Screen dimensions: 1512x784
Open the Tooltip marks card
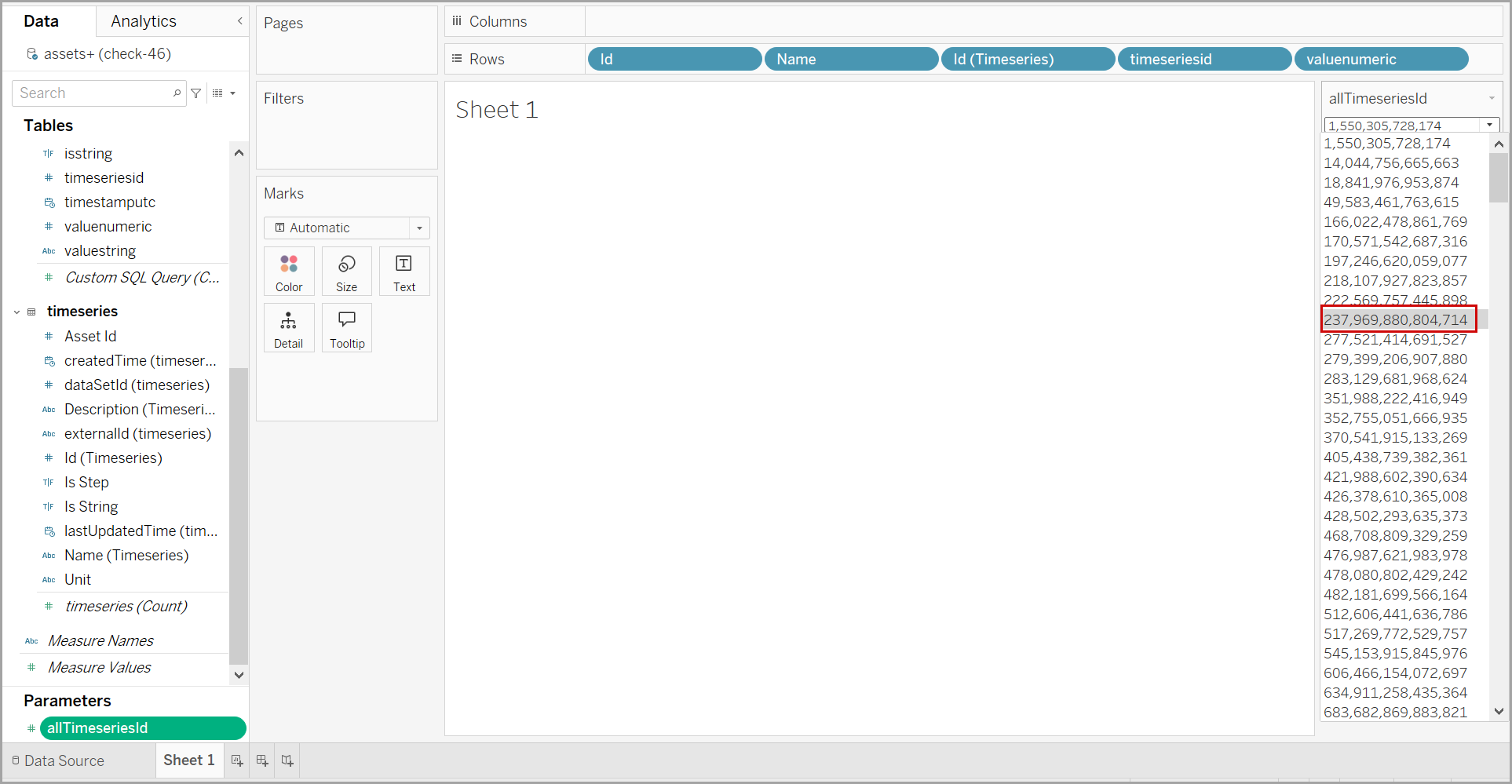pyautogui.click(x=346, y=328)
